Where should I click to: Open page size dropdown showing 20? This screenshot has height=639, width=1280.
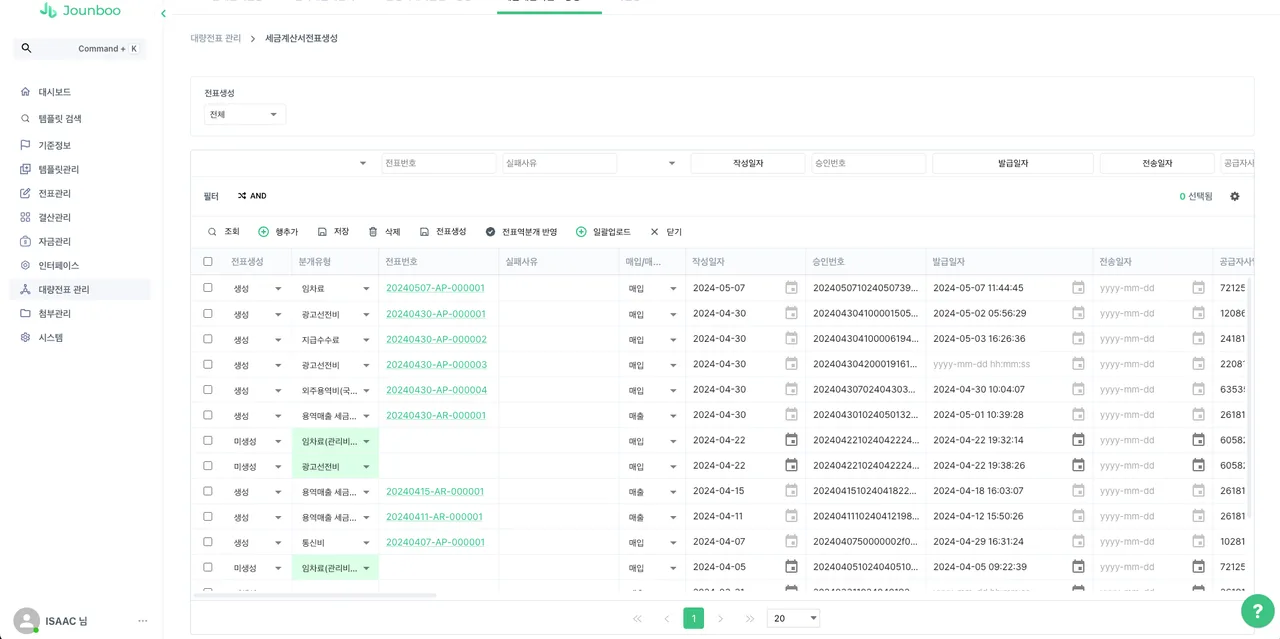pyautogui.click(x=793, y=619)
